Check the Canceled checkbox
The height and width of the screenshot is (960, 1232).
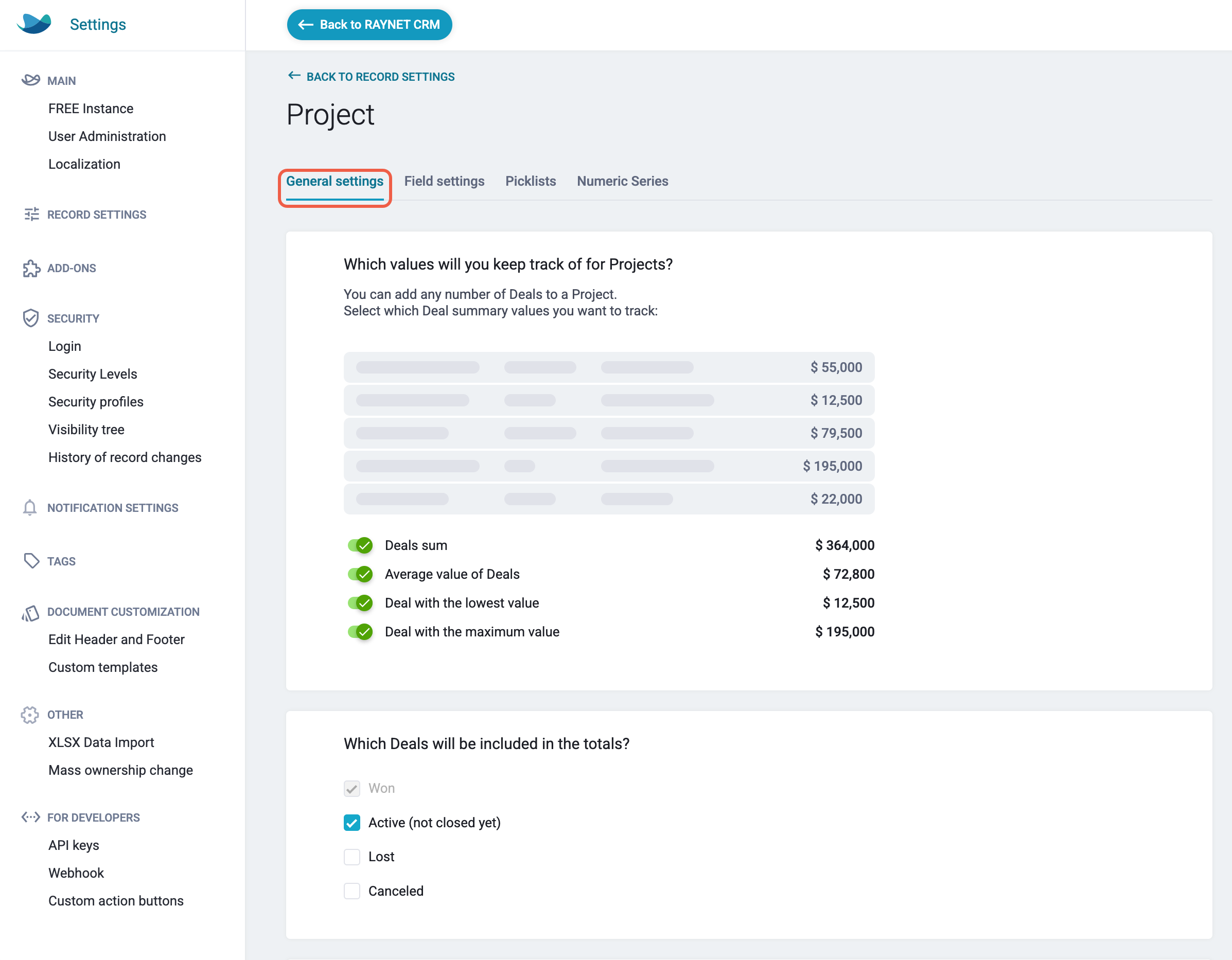(x=352, y=891)
